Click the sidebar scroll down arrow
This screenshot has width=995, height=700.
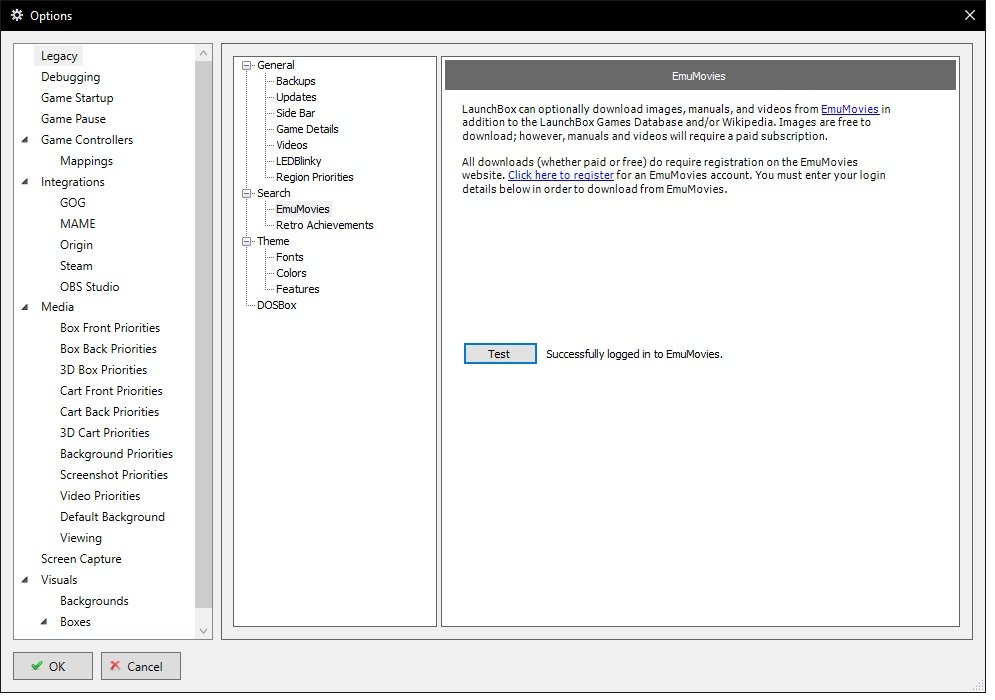click(x=203, y=631)
